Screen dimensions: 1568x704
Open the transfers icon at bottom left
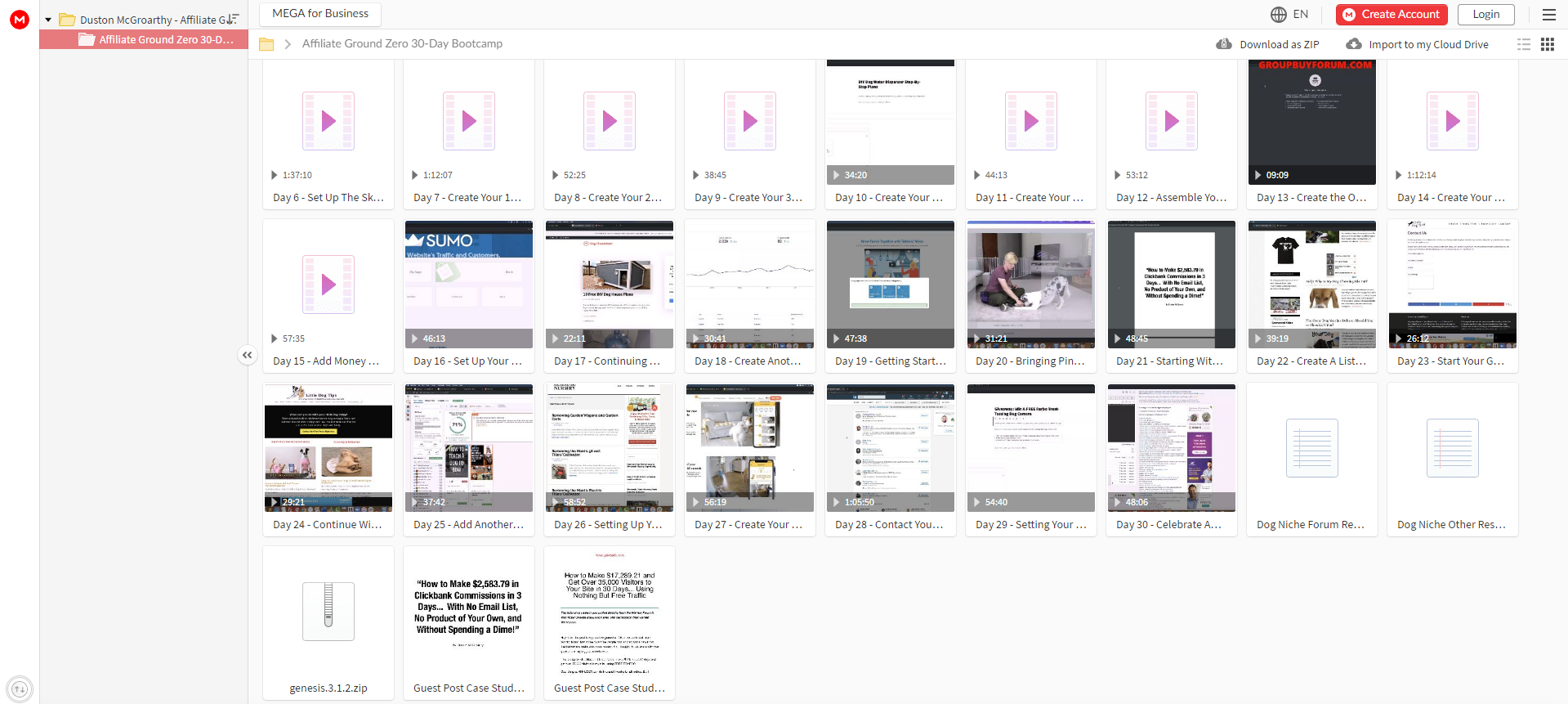pos(20,689)
